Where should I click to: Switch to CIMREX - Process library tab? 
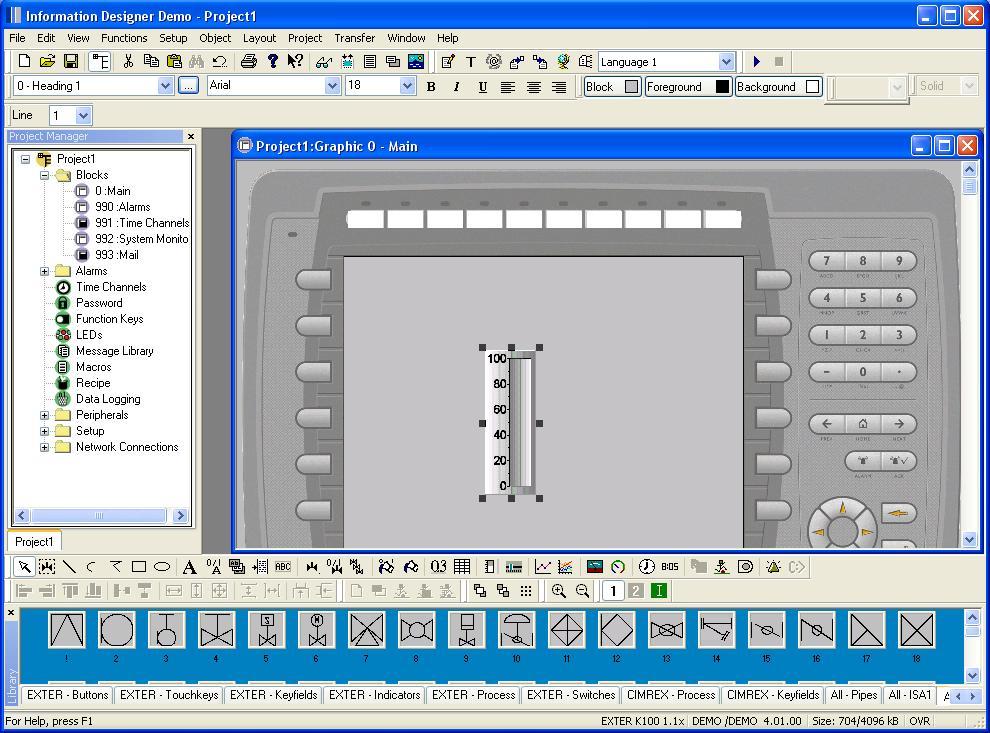(x=671, y=694)
